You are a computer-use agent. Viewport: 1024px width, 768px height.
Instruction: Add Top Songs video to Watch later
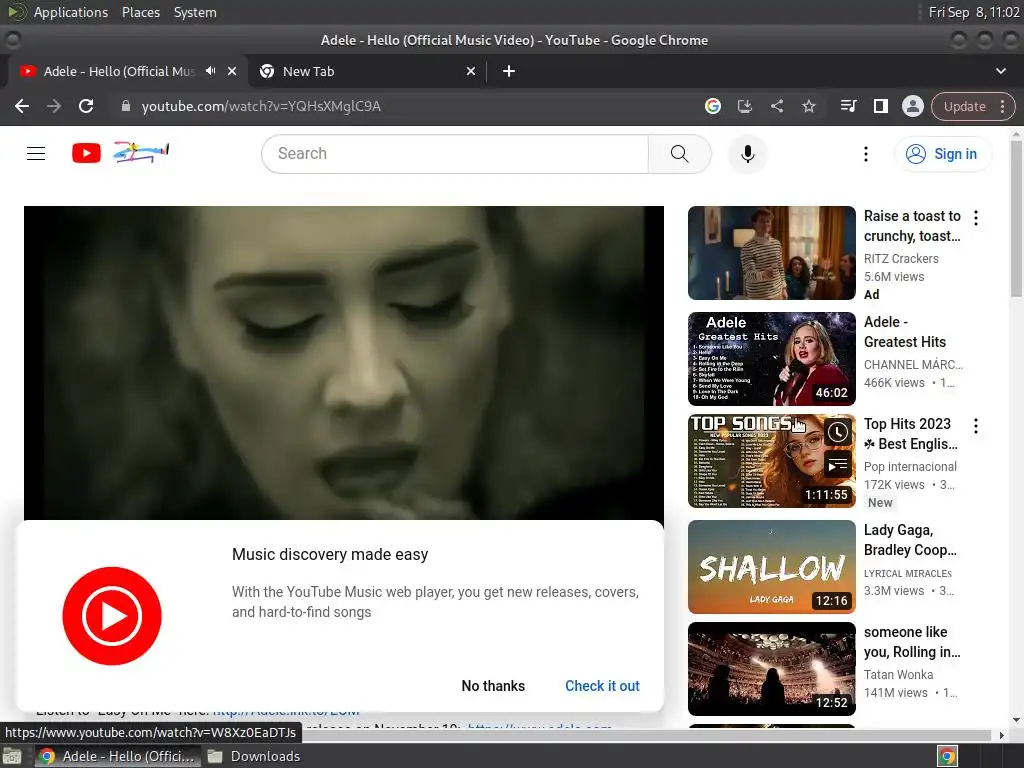pyautogui.click(x=837, y=432)
